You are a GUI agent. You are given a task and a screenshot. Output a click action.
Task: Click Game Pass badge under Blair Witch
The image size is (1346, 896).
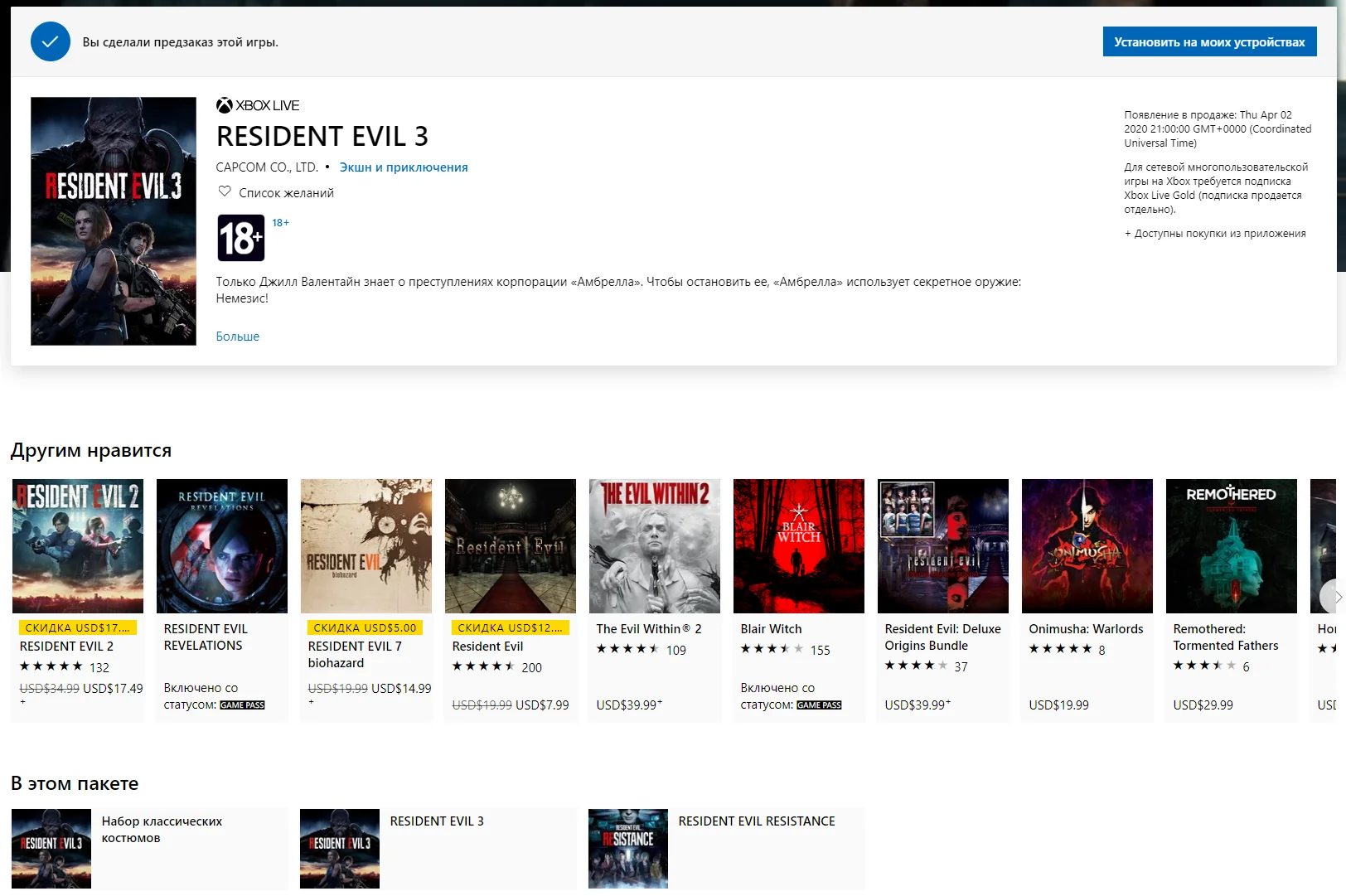coord(819,705)
